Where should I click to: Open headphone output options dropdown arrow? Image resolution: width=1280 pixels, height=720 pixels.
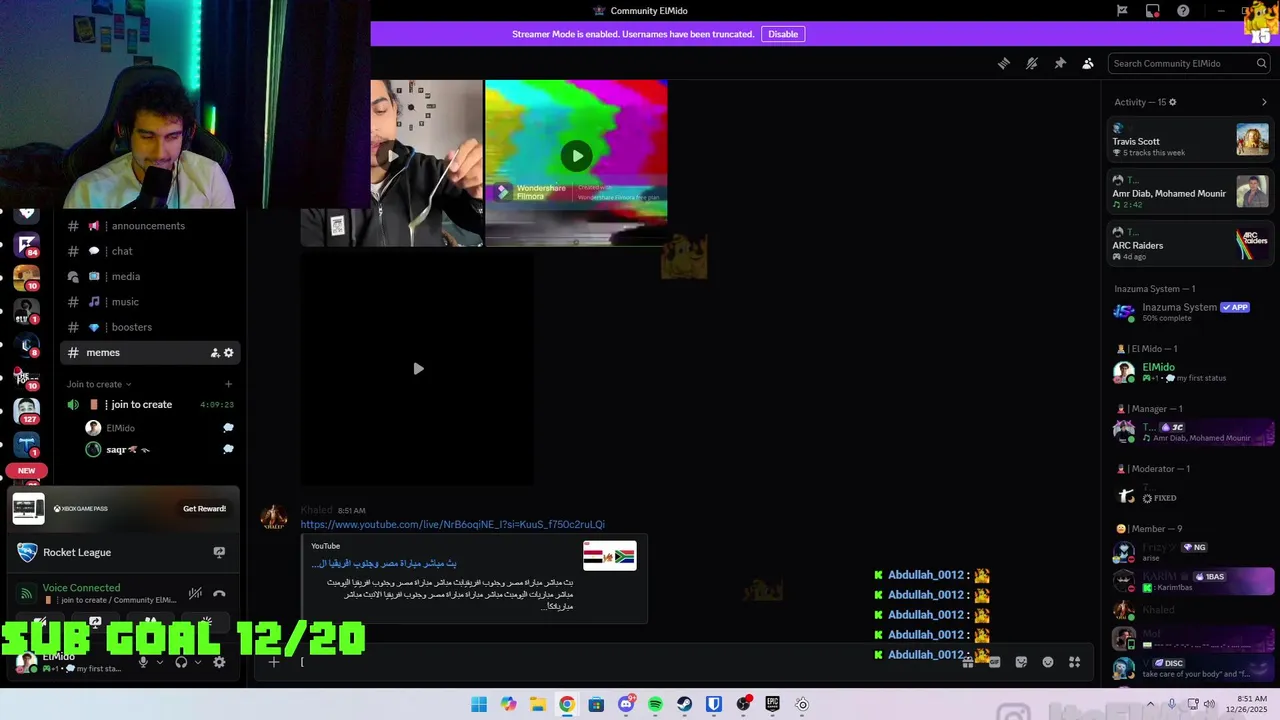[198, 662]
